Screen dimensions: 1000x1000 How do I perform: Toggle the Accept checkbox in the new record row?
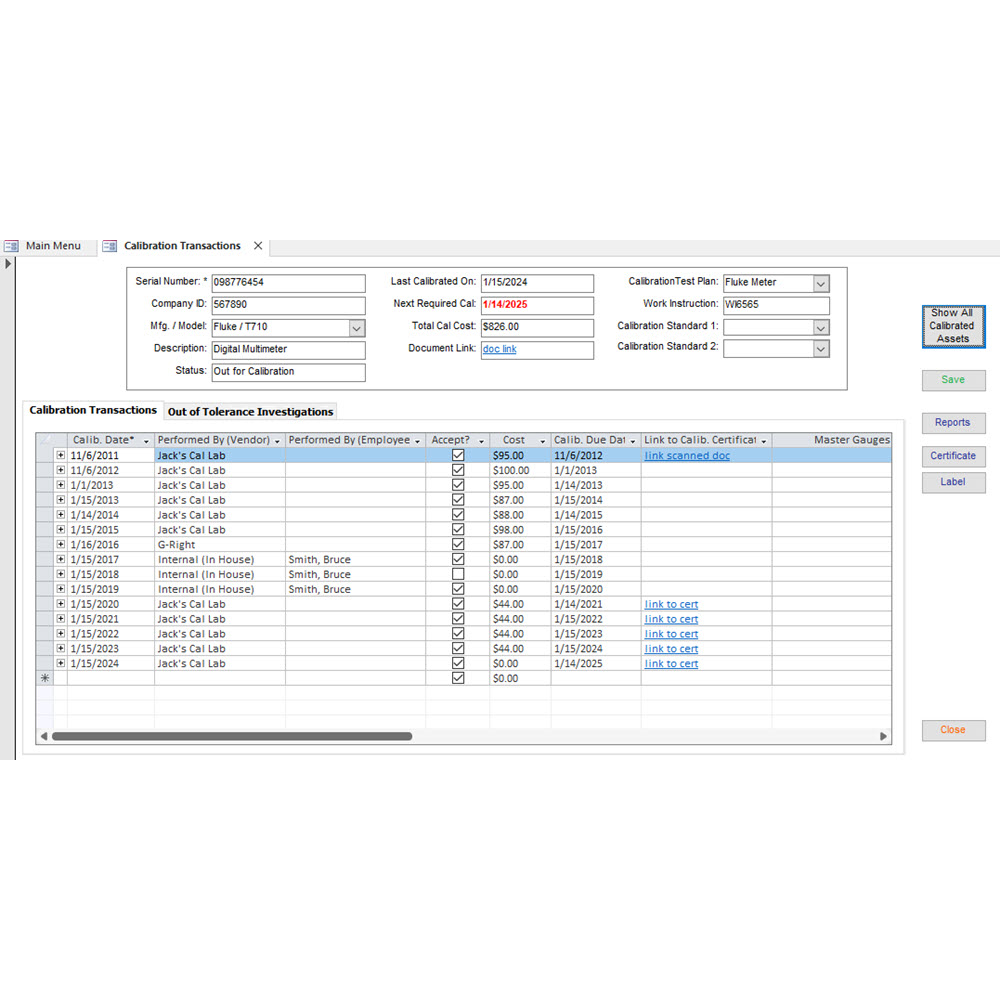[458, 678]
